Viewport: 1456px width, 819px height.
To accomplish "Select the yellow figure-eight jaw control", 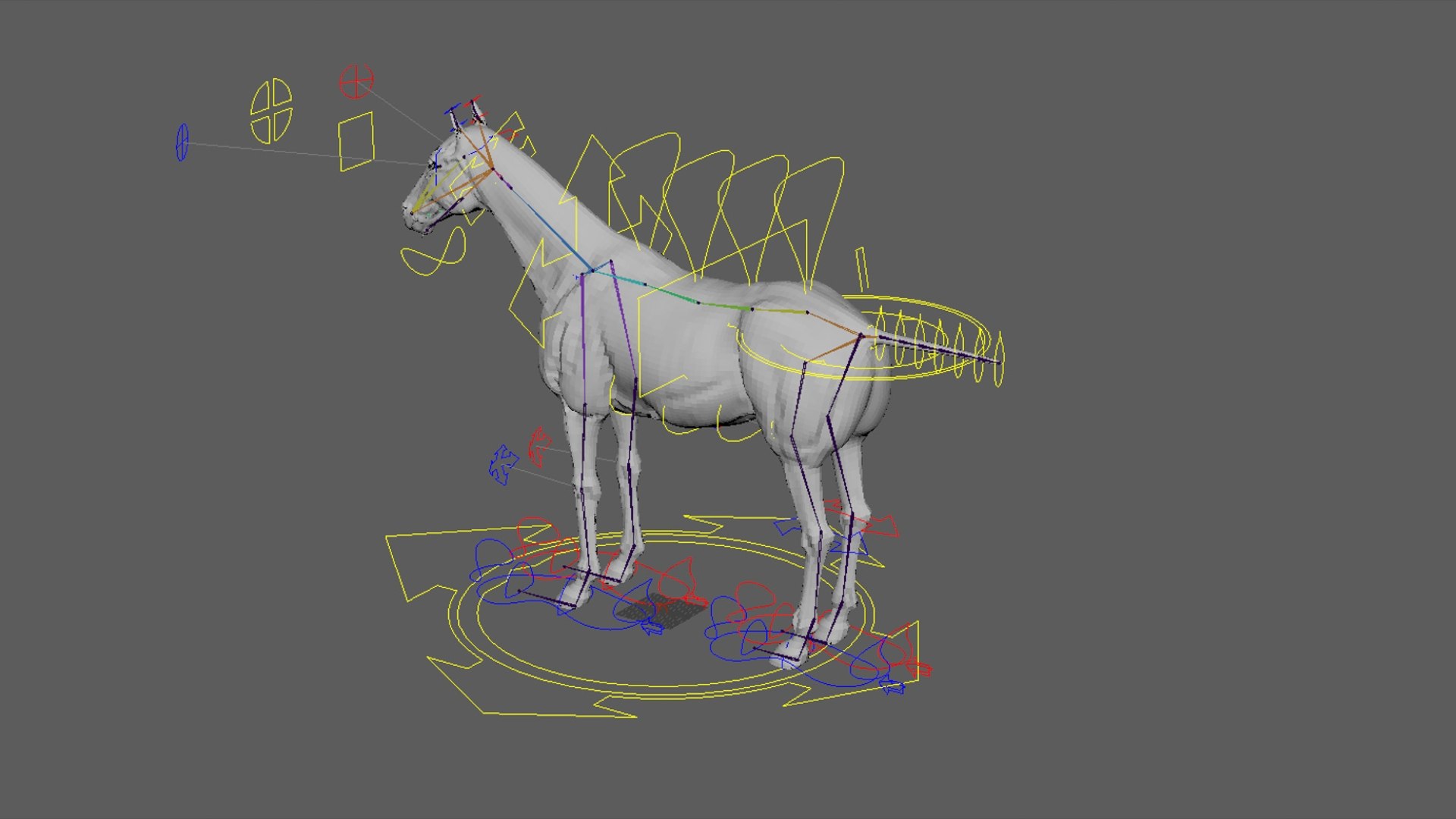I will click(433, 253).
